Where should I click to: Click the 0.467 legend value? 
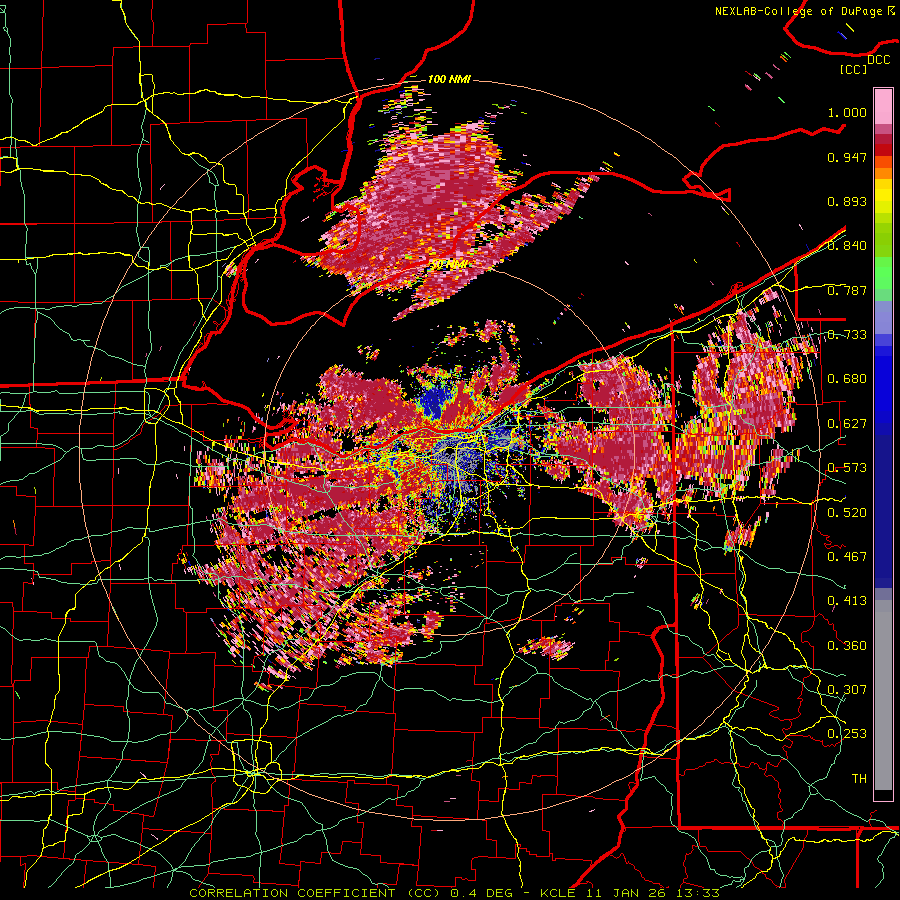click(x=847, y=557)
